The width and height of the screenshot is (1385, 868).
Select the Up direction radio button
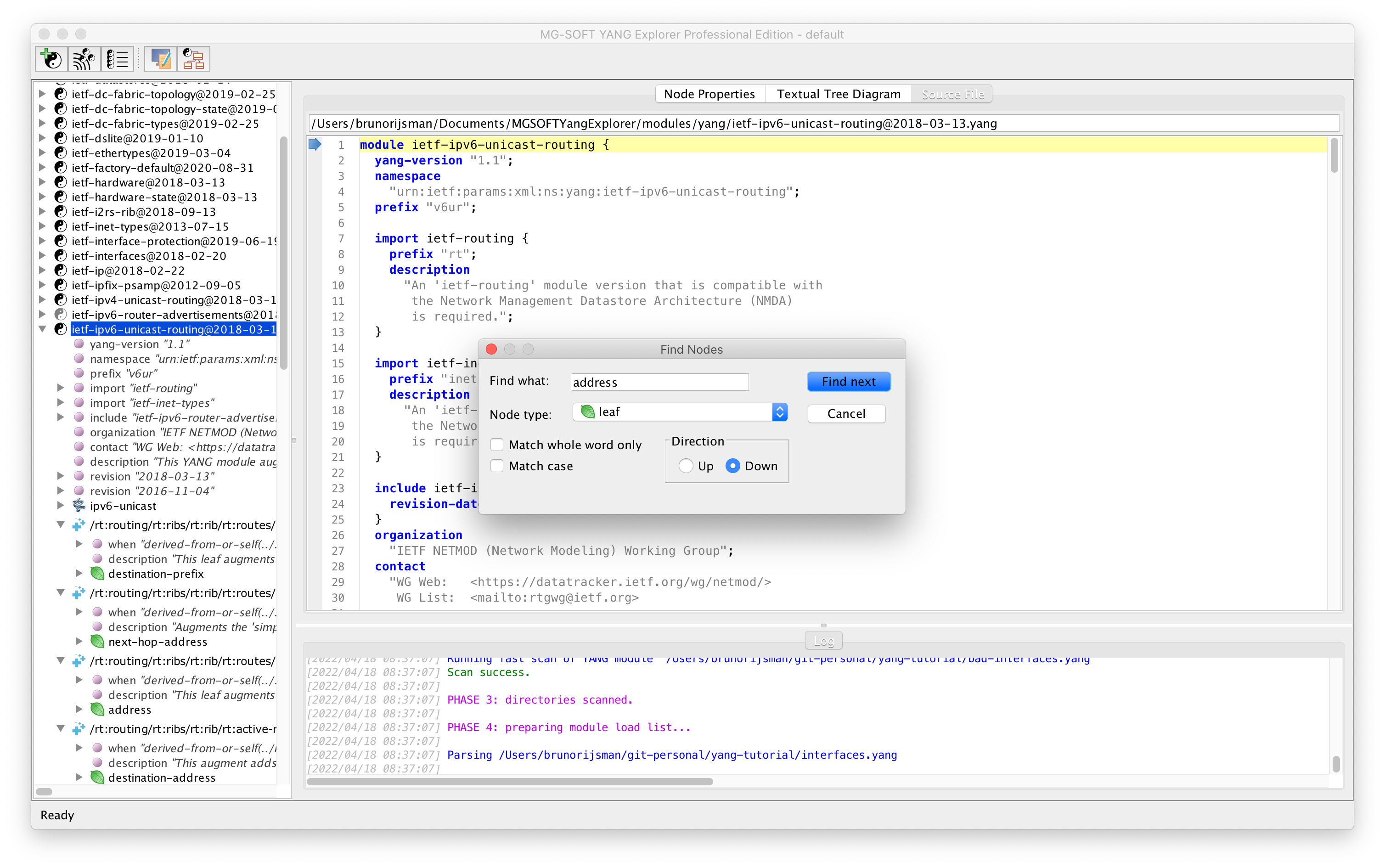685,466
